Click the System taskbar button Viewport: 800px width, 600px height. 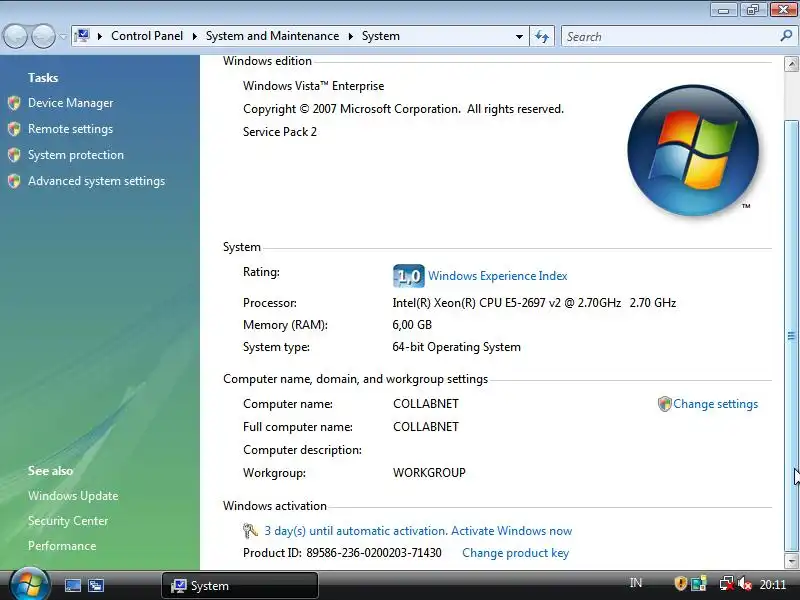pos(240,585)
